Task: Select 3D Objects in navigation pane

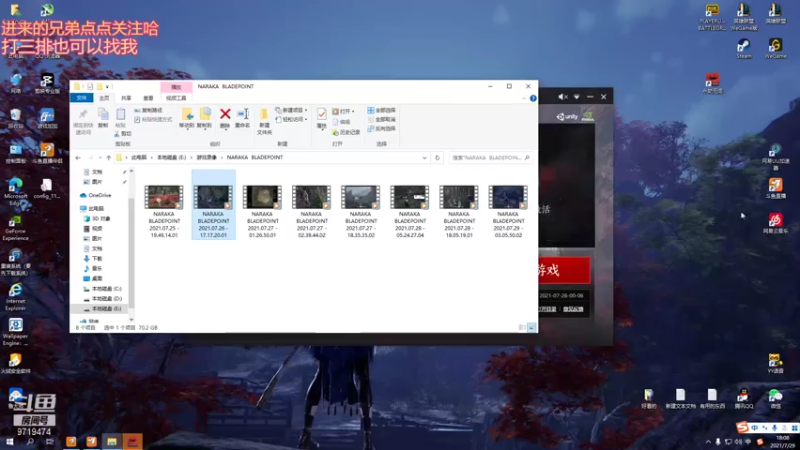Action: coord(97,219)
